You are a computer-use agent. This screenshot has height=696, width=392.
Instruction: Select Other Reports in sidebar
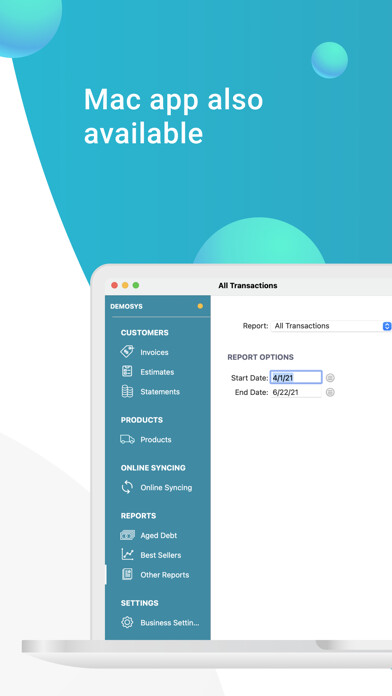tap(165, 574)
